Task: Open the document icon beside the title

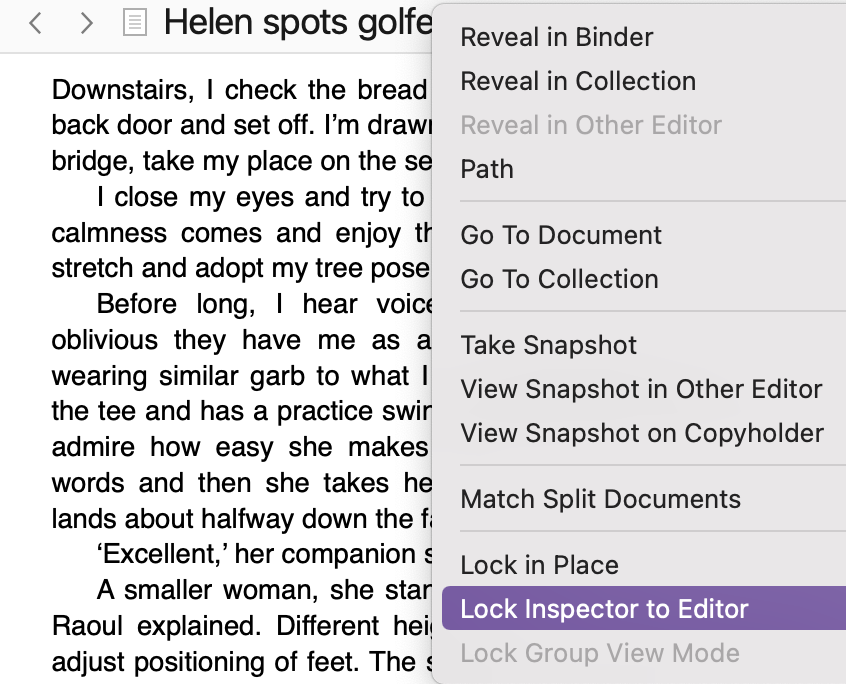Action: [x=135, y=23]
